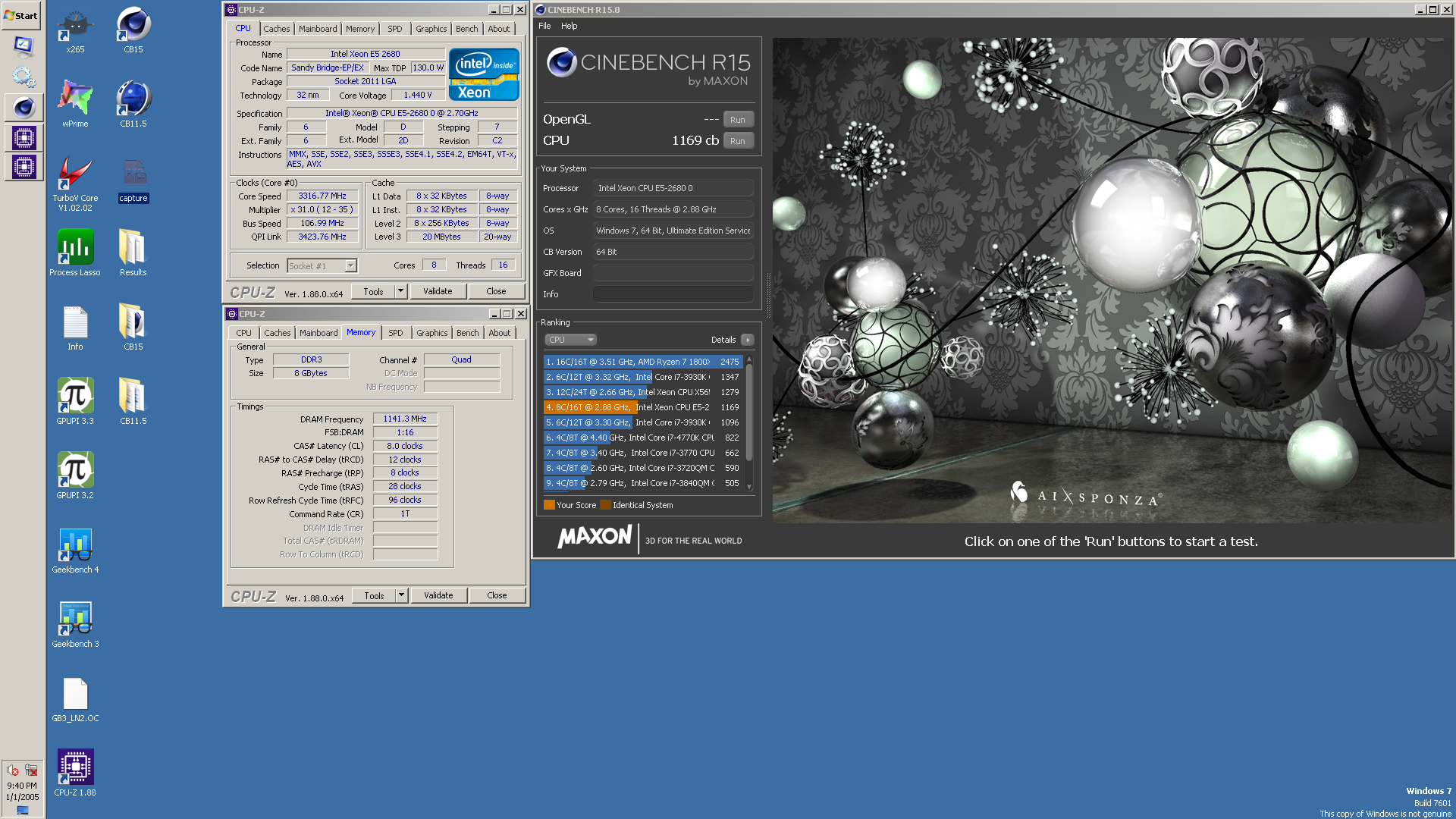Open the Cinebench Help menu
The image size is (1456, 819).
(x=570, y=26)
